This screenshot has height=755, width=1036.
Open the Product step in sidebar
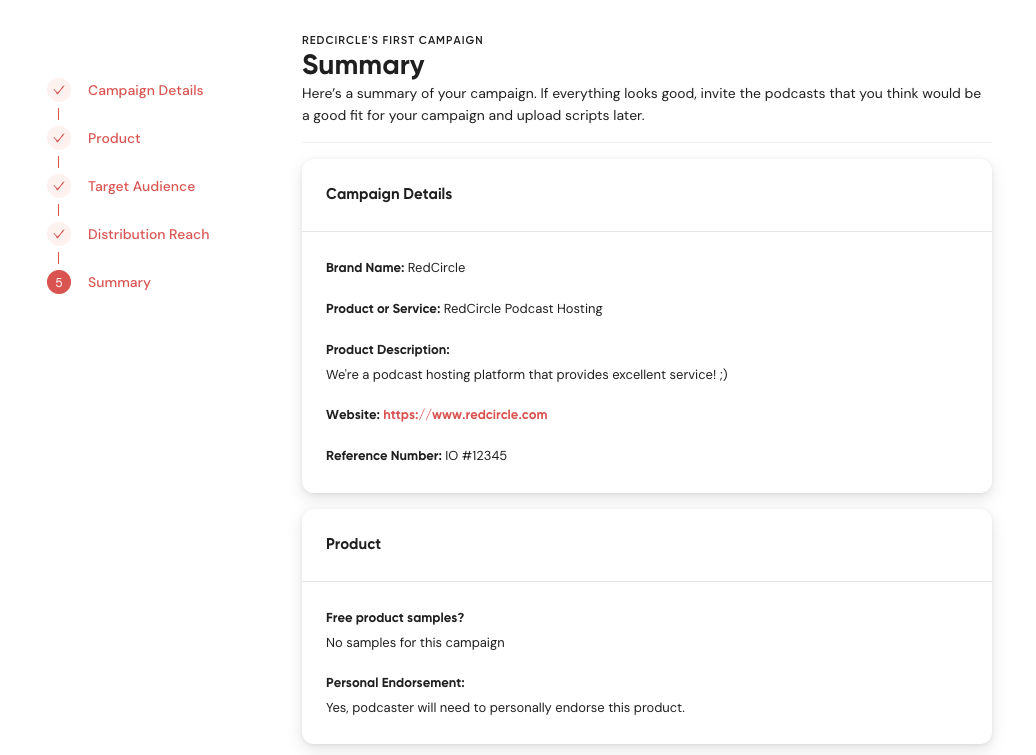click(x=114, y=138)
